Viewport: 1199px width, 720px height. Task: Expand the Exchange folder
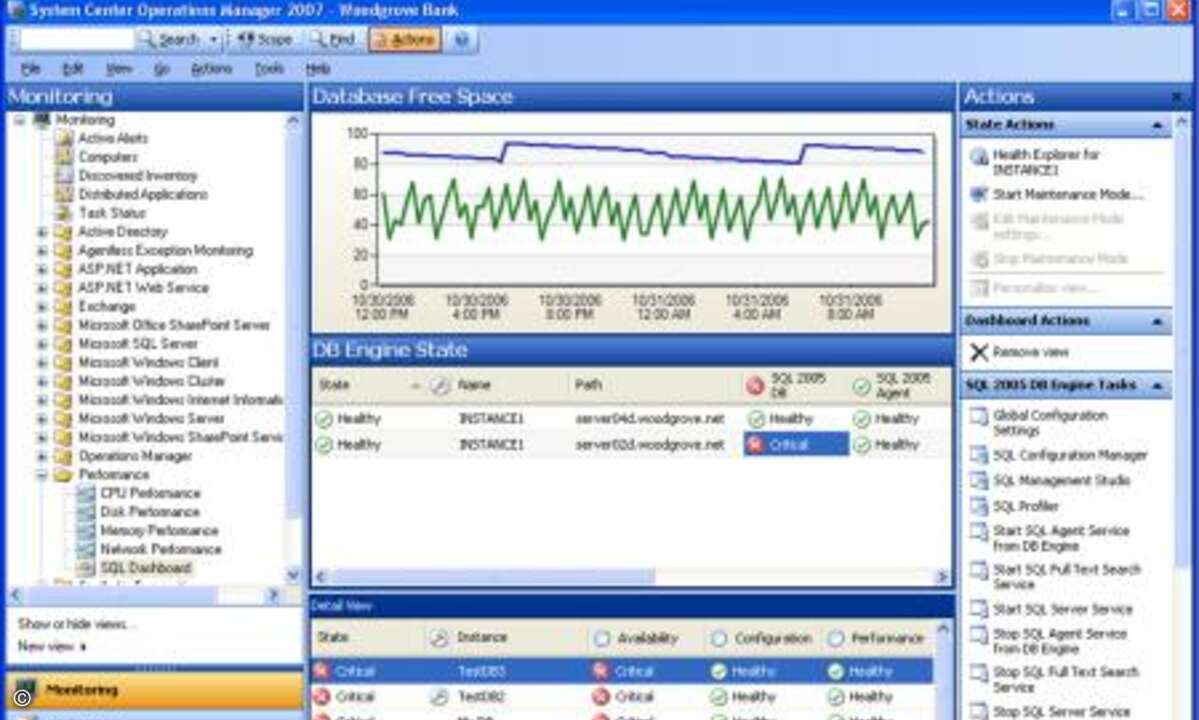pos(42,306)
